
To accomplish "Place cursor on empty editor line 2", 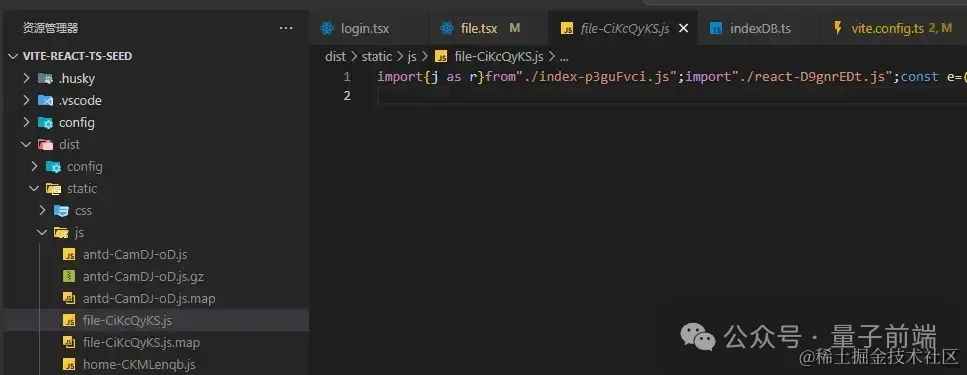I will pyautogui.click(x=672, y=96).
